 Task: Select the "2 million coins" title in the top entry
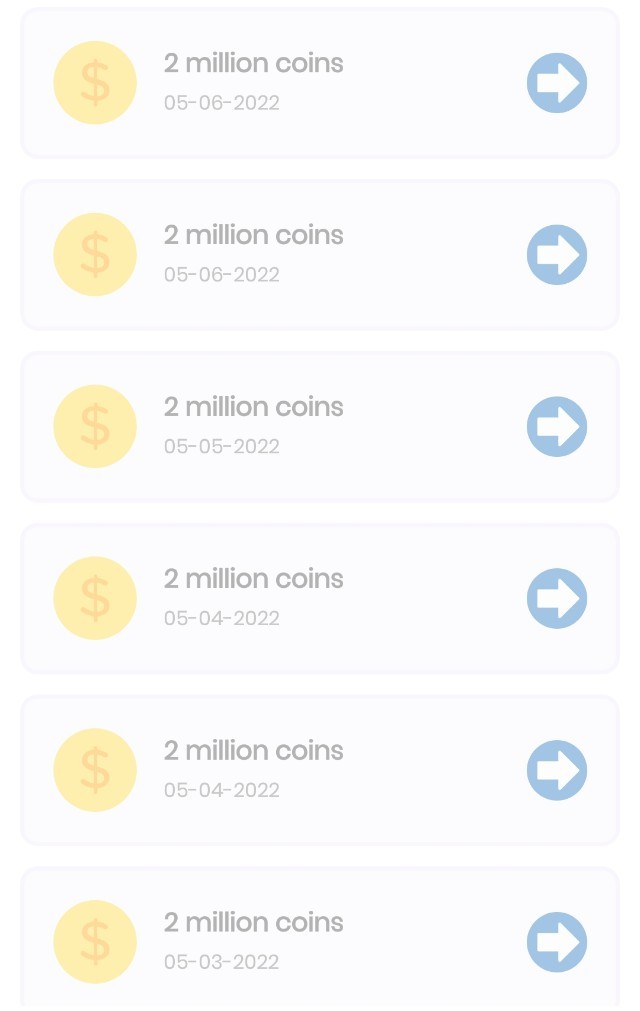(x=254, y=63)
